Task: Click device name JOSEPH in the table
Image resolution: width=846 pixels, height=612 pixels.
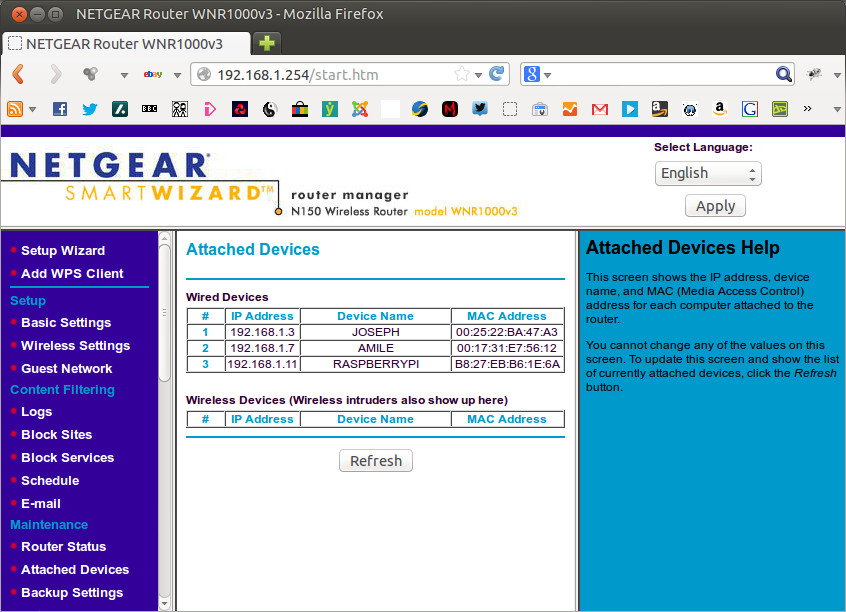Action: point(376,332)
